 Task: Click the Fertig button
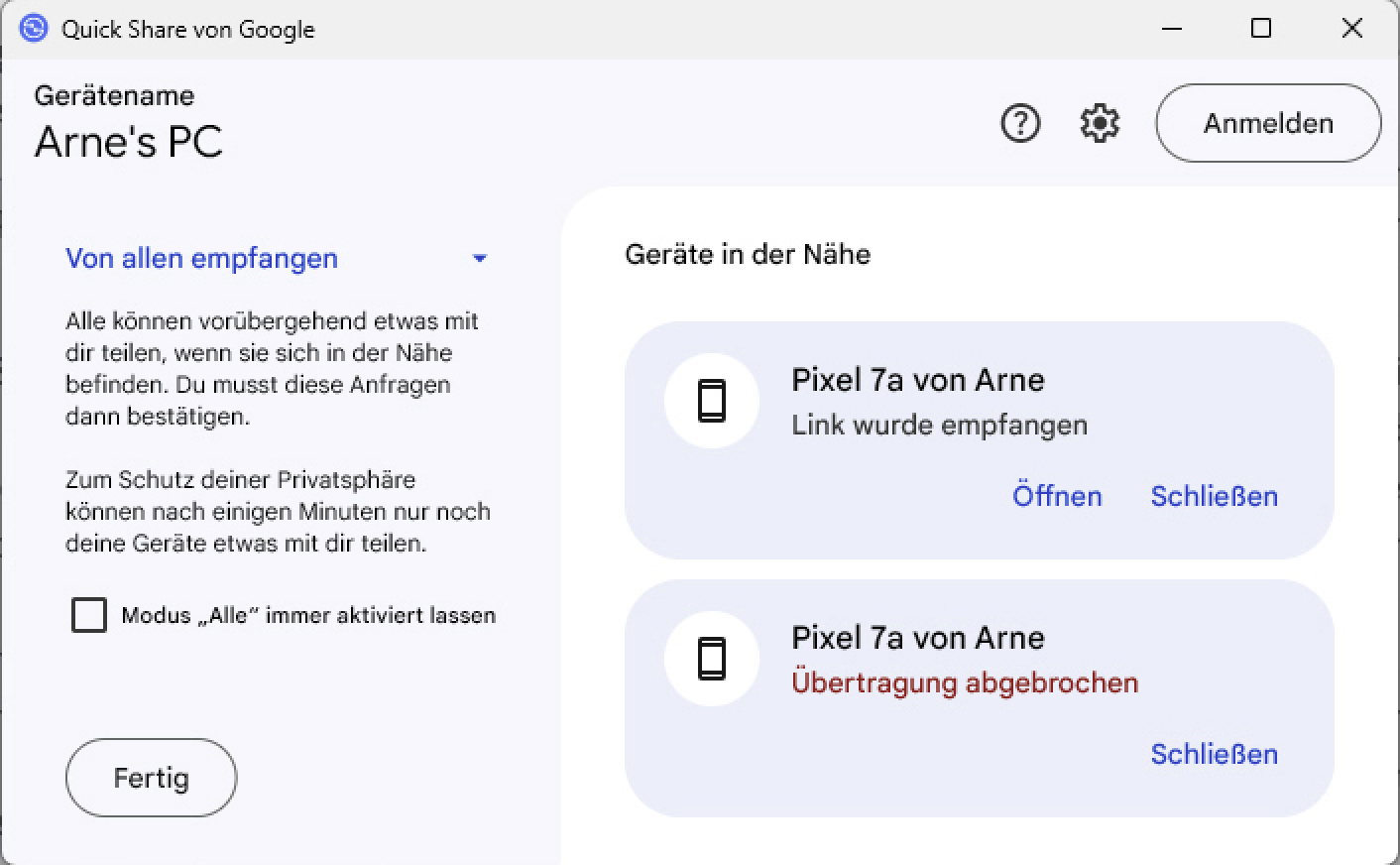[150, 778]
